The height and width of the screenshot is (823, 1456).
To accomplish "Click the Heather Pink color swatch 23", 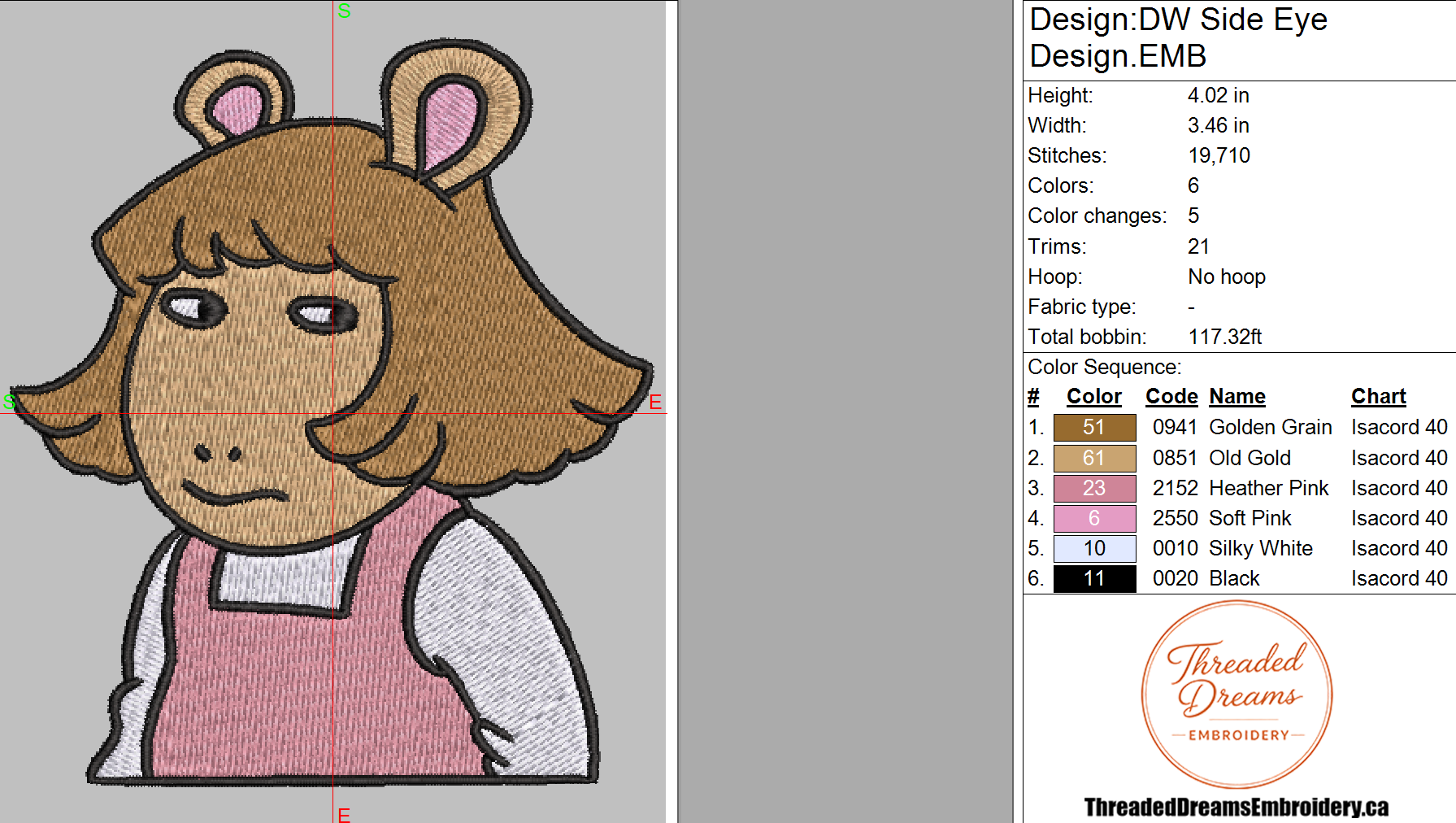I will 1094,488.
